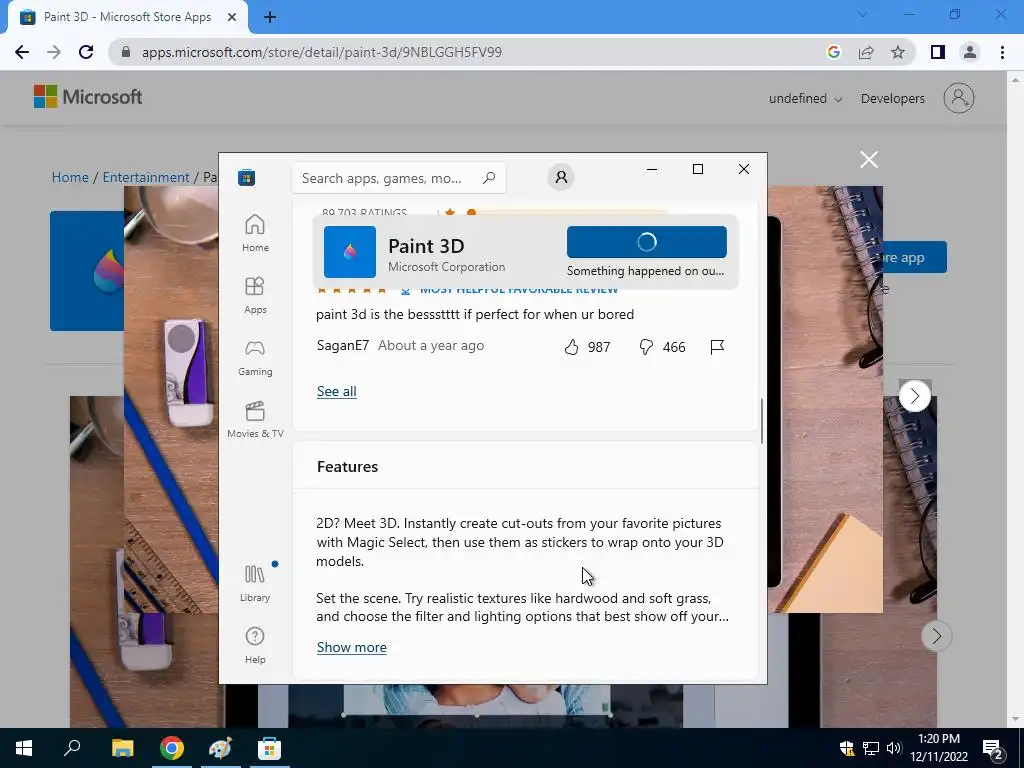Click the search magnifier in Store search box

489,178
